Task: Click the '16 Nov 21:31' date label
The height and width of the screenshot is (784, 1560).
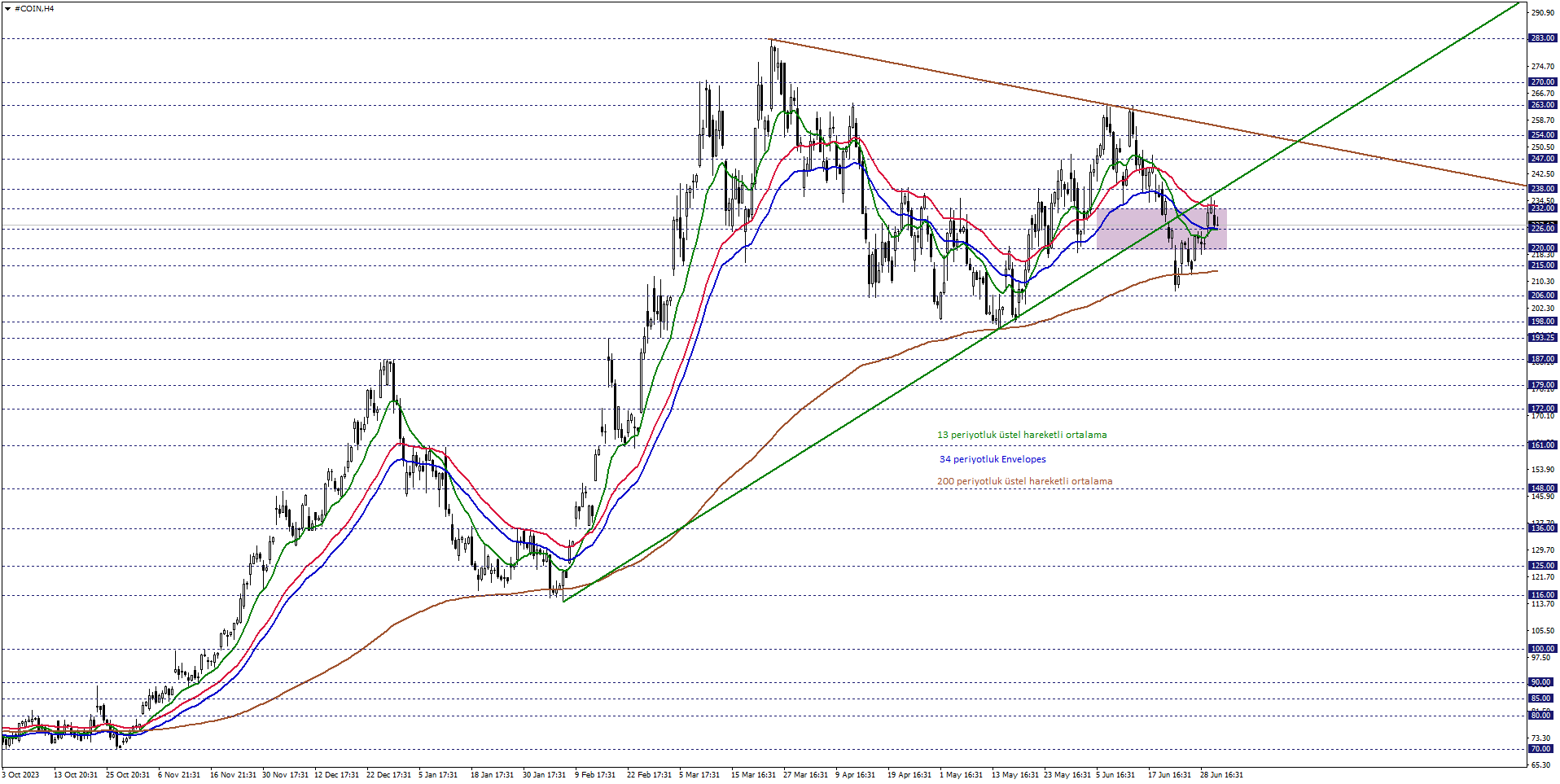Action: pyautogui.click(x=232, y=775)
